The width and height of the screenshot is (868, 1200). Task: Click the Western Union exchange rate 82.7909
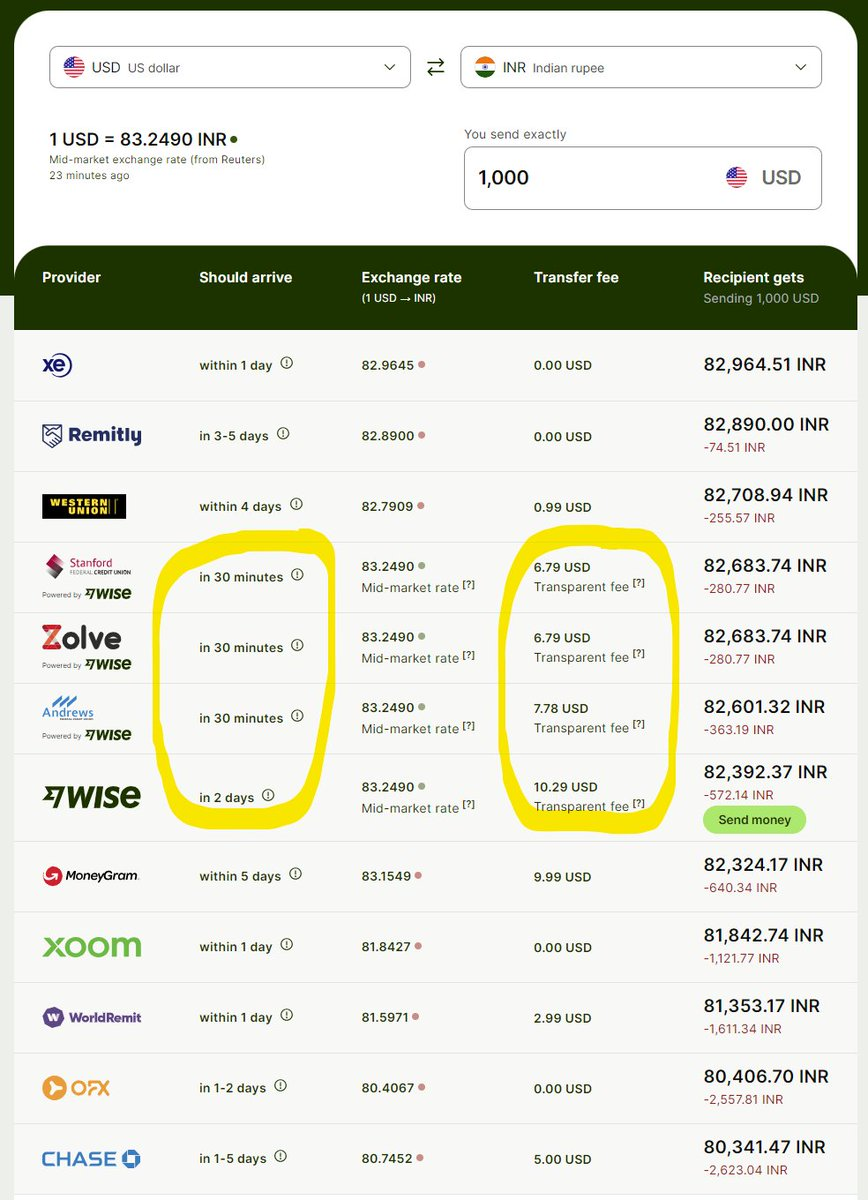pos(388,506)
